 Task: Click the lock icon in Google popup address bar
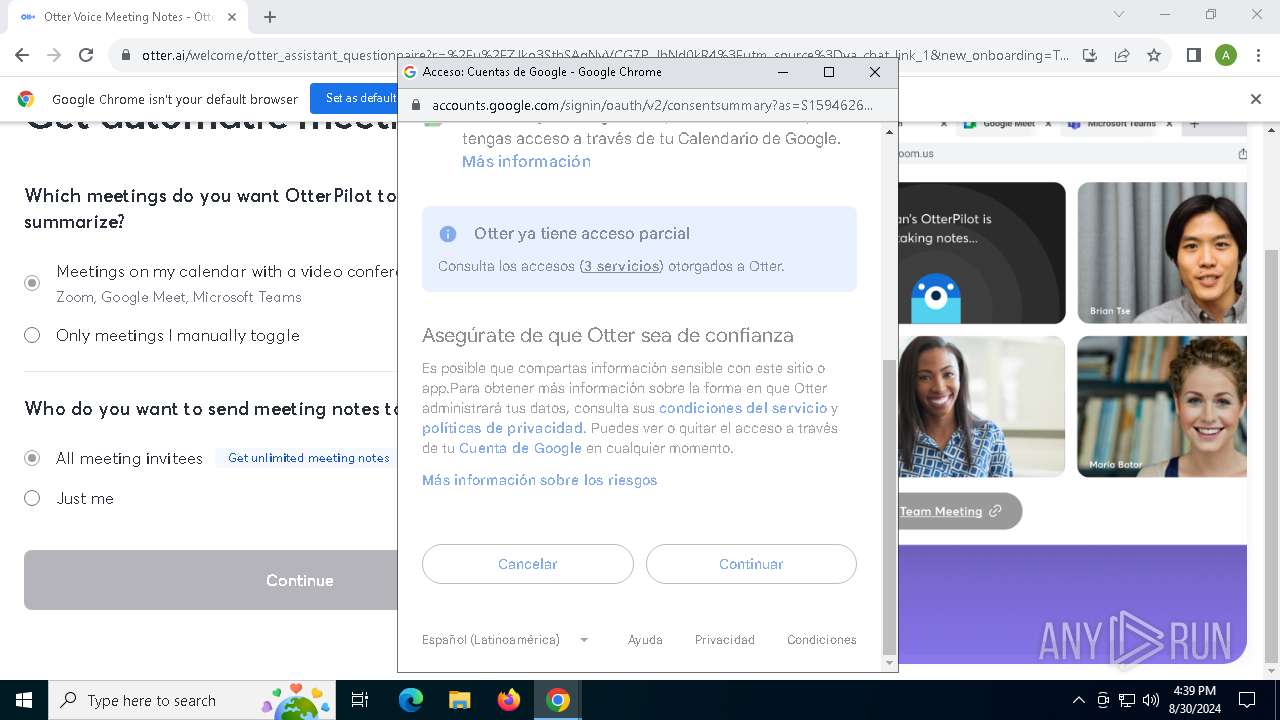click(x=416, y=105)
